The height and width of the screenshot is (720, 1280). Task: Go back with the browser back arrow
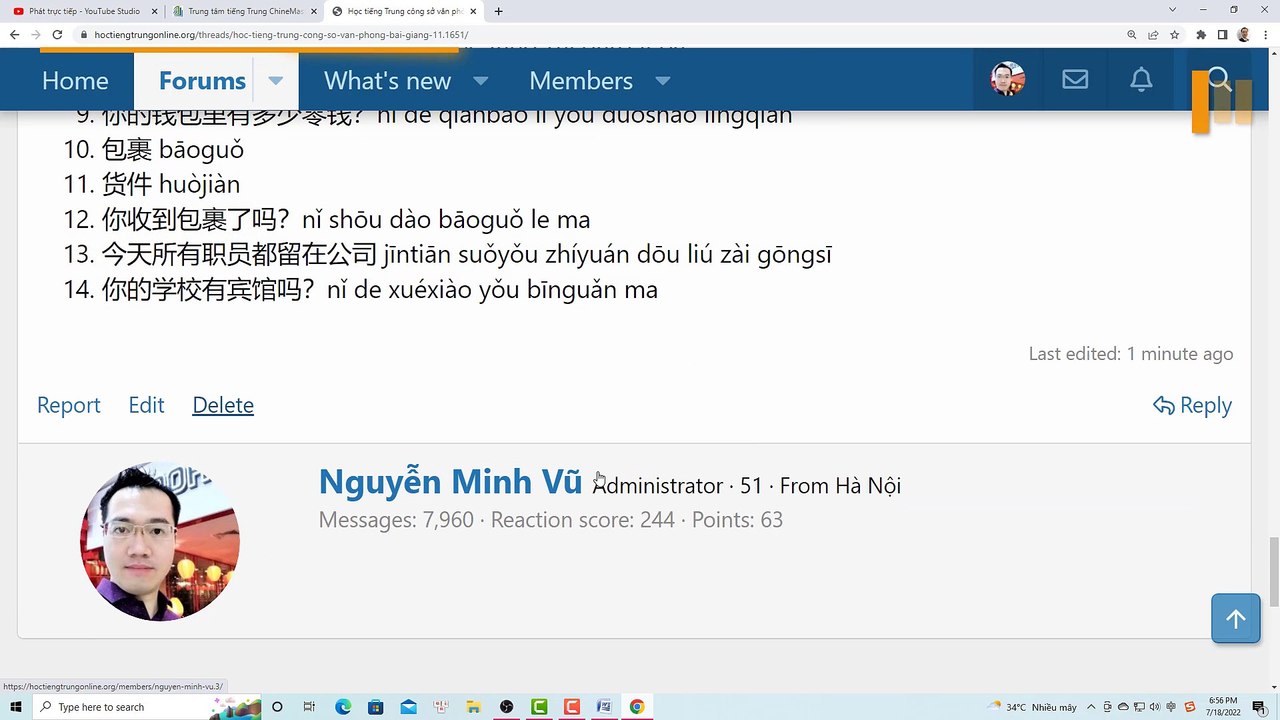click(14, 34)
